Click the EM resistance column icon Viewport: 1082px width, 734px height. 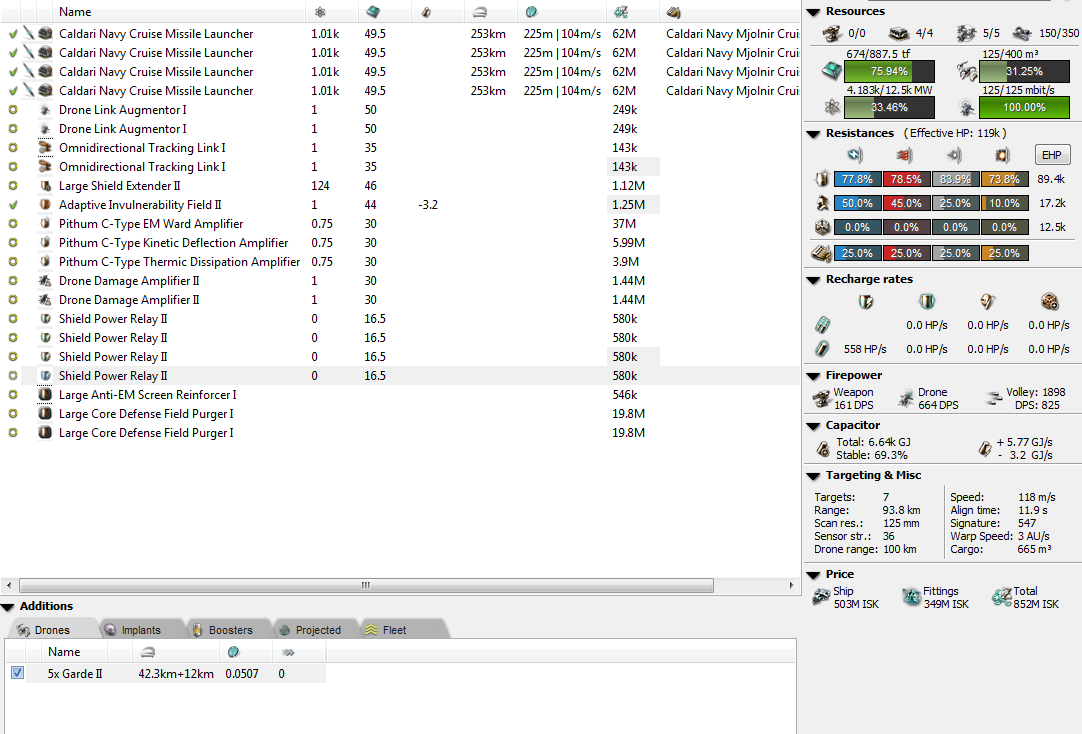click(856, 155)
